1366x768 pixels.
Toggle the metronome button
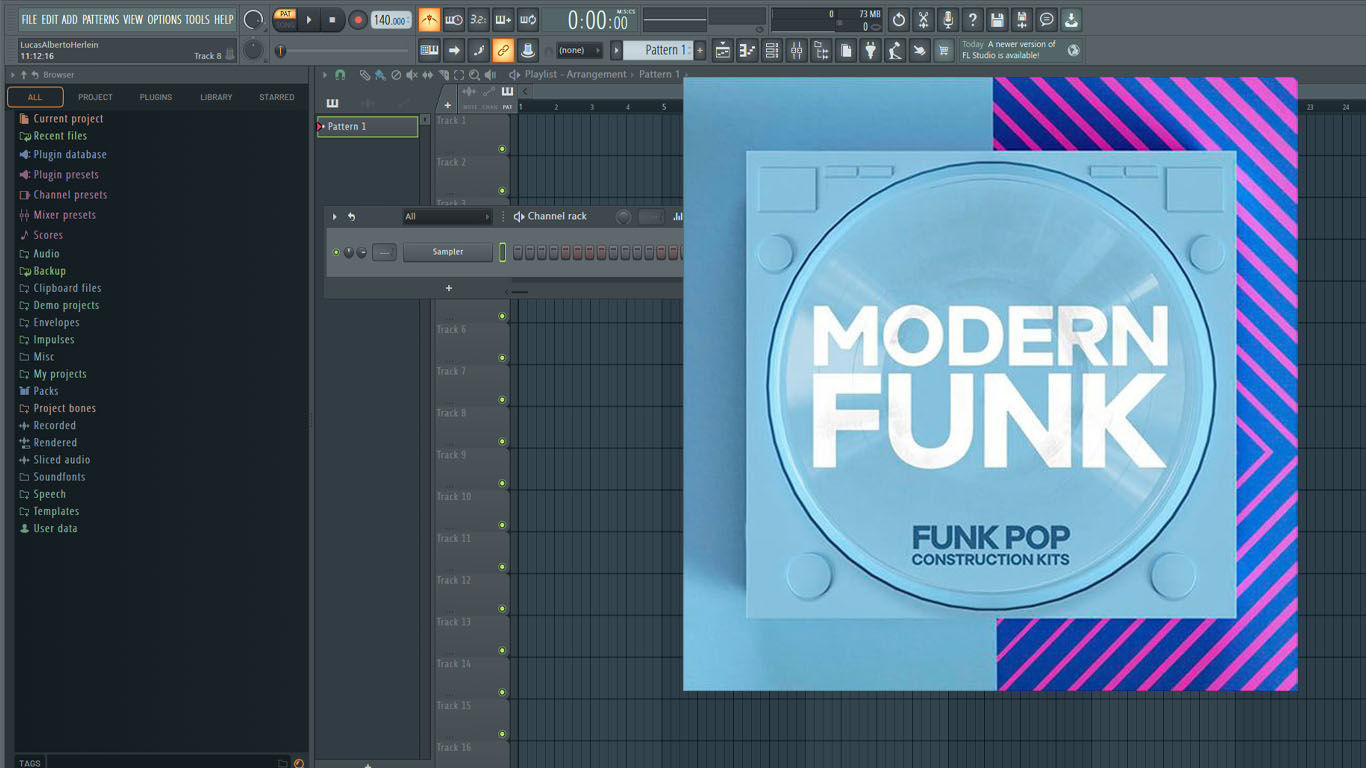coord(429,20)
